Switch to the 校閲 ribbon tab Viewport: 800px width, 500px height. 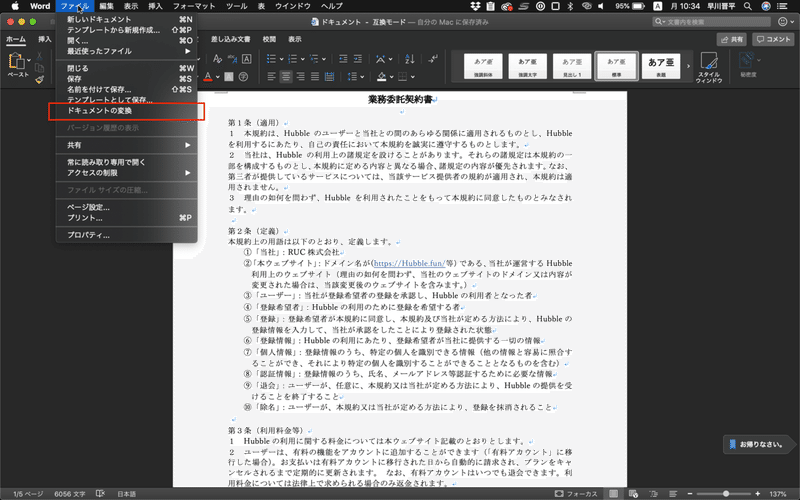(x=269, y=39)
